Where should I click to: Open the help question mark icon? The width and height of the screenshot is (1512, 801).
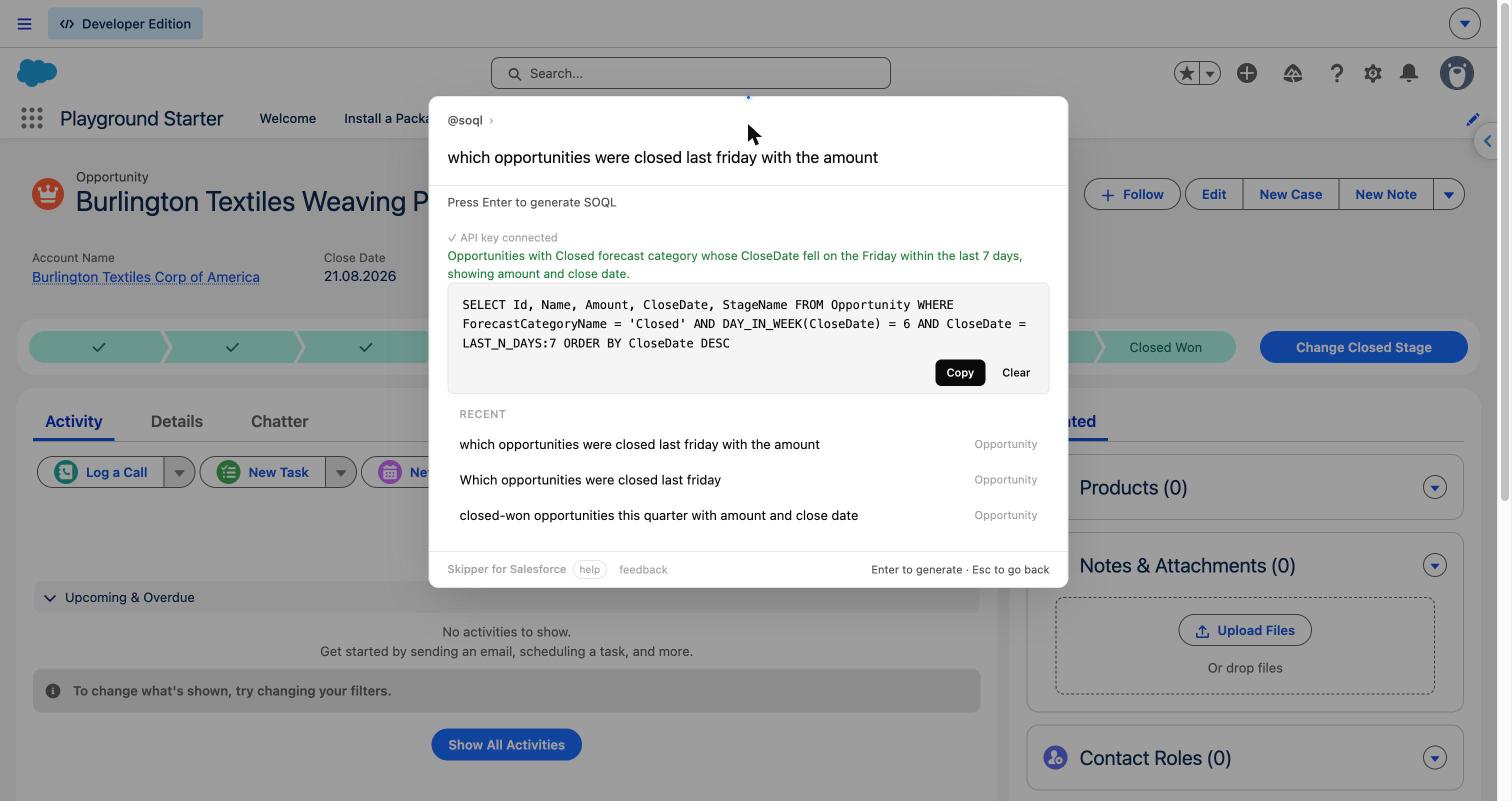[1336, 73]
